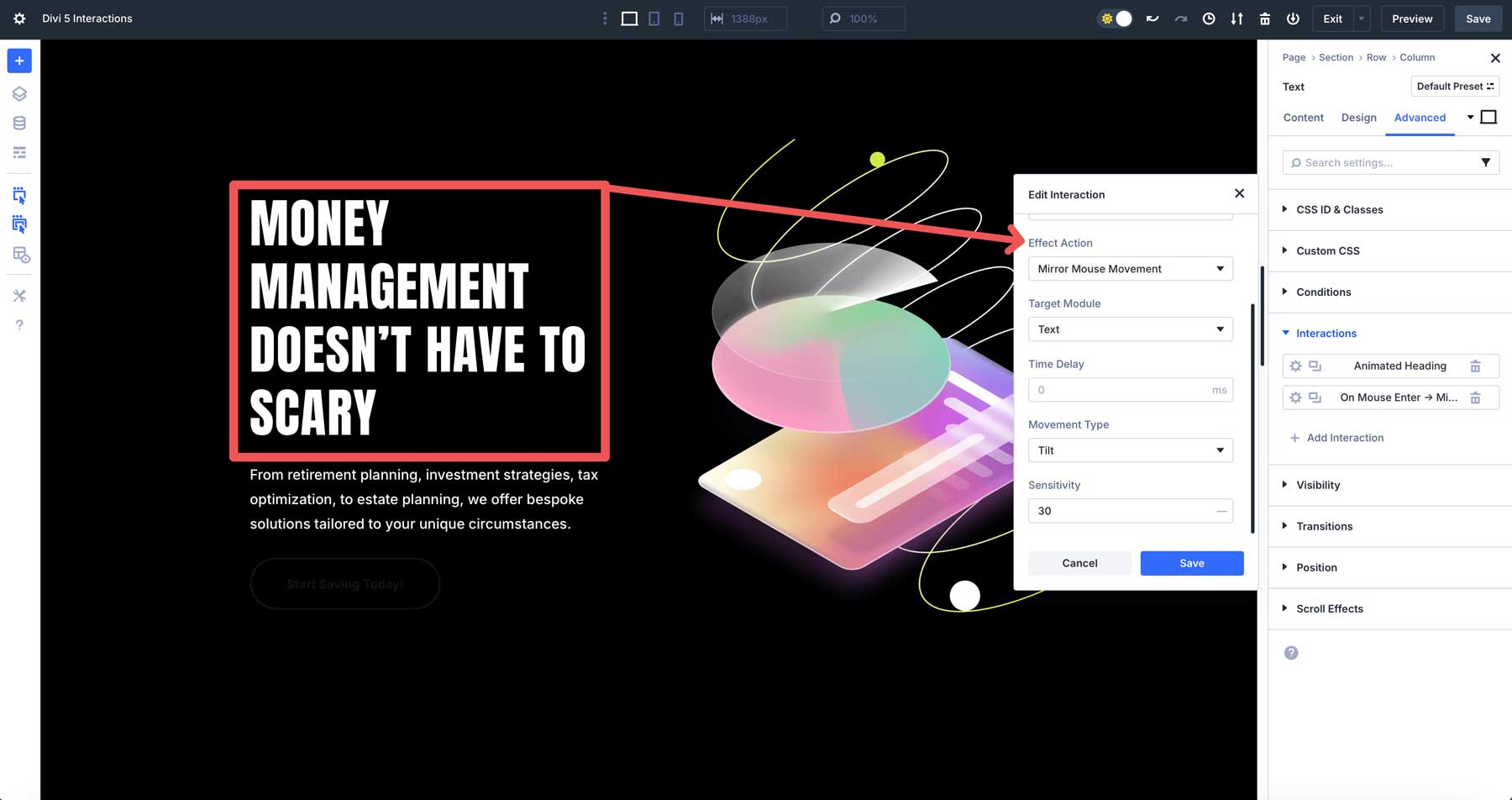
Task: Switch to phone preview mode
Action: (x=678, y=18)
